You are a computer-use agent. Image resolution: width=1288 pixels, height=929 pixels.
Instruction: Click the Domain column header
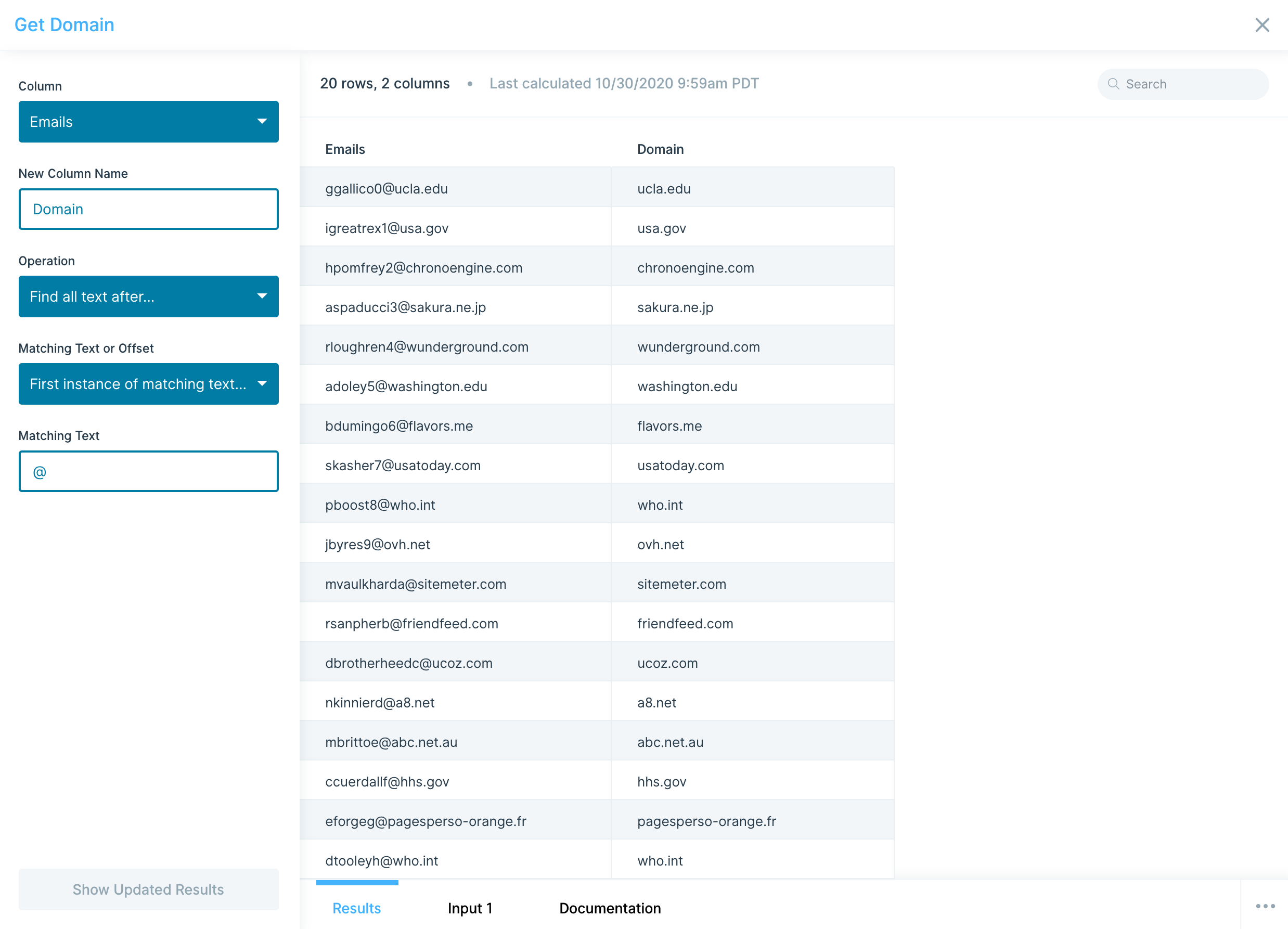coord(661,149)
